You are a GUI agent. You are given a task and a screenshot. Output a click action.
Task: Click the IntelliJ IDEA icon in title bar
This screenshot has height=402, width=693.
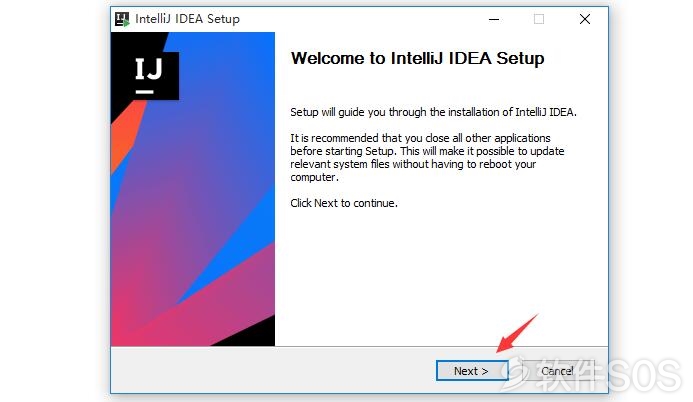tap(122, 19)
